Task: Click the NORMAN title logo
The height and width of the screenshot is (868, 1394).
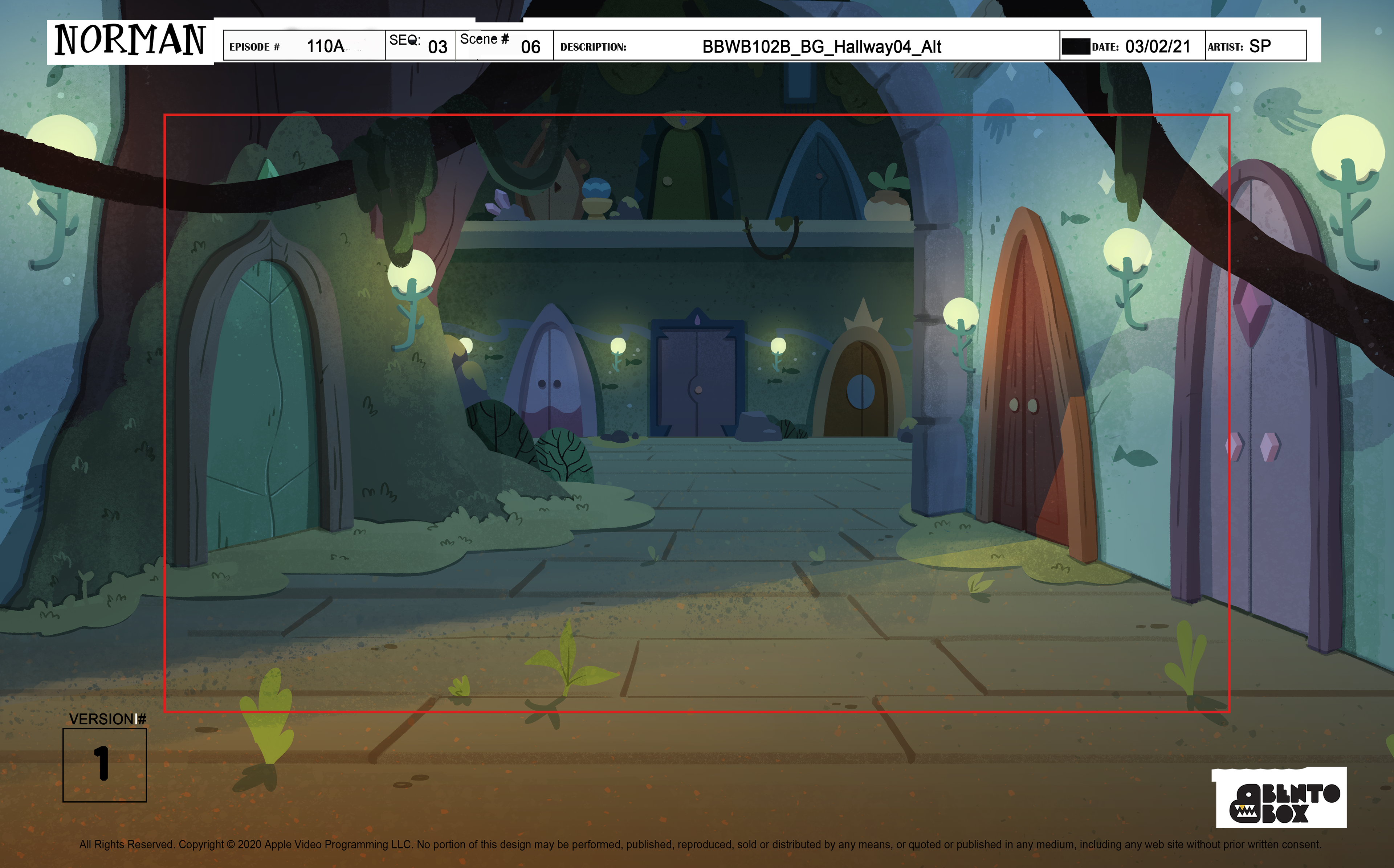Action: coord(130,41)
